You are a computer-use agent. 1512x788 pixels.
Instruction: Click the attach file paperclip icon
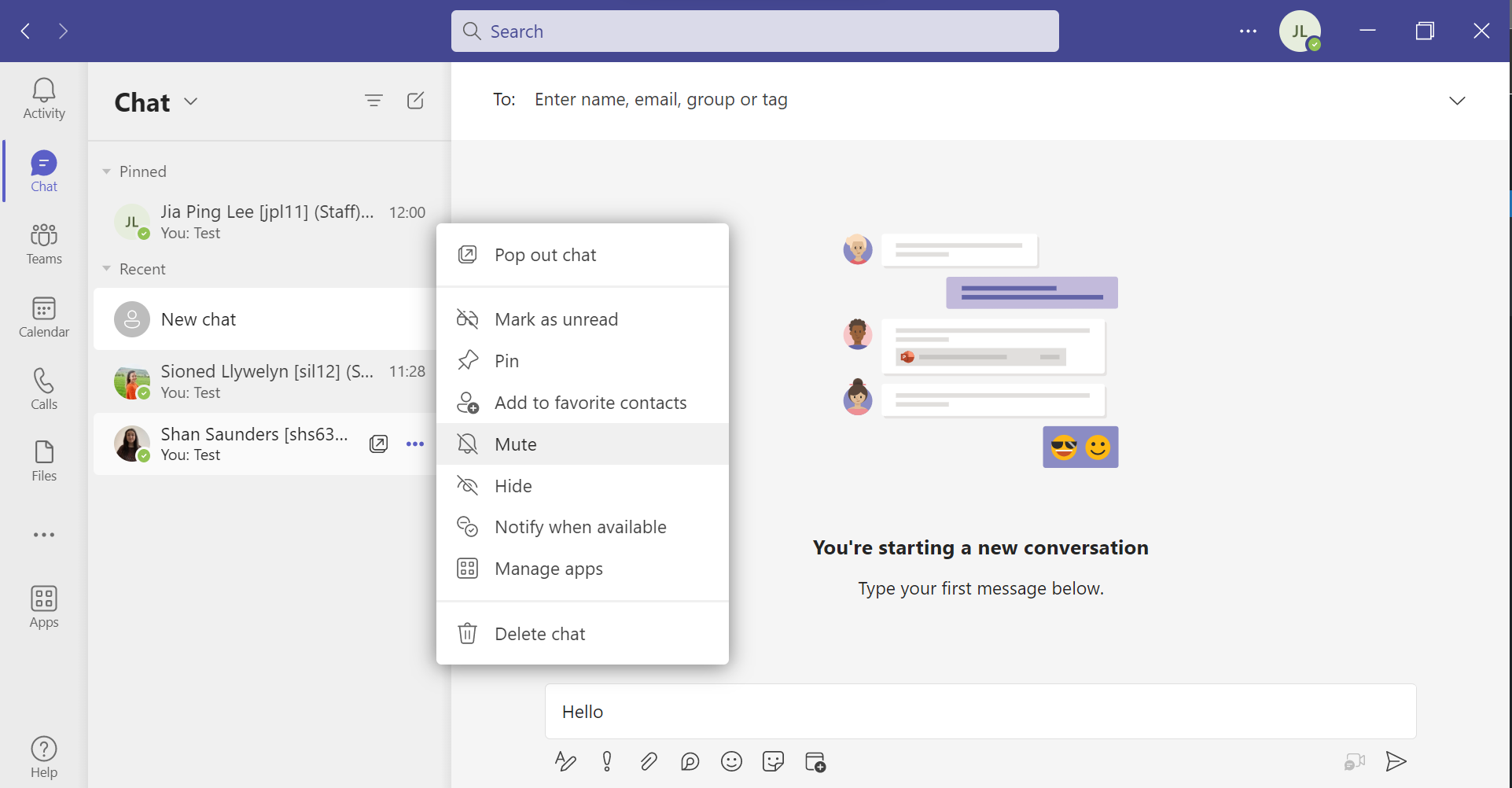[648, 761]
